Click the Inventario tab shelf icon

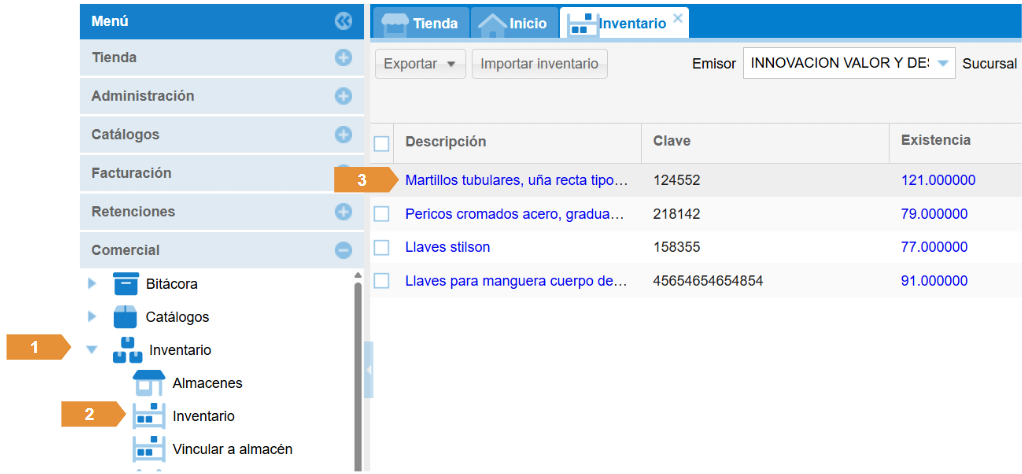pyautogui.click(x=581, y=23)
